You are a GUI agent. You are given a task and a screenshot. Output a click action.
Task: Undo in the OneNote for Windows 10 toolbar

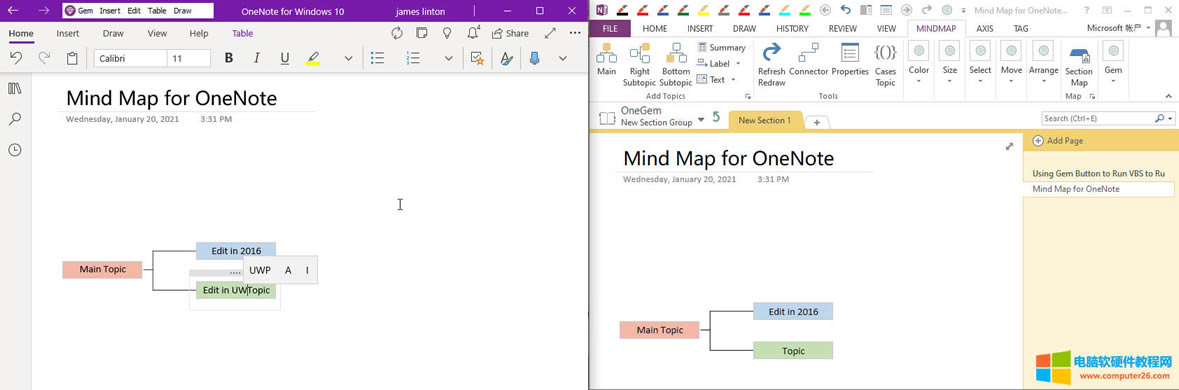click(16, 59)
